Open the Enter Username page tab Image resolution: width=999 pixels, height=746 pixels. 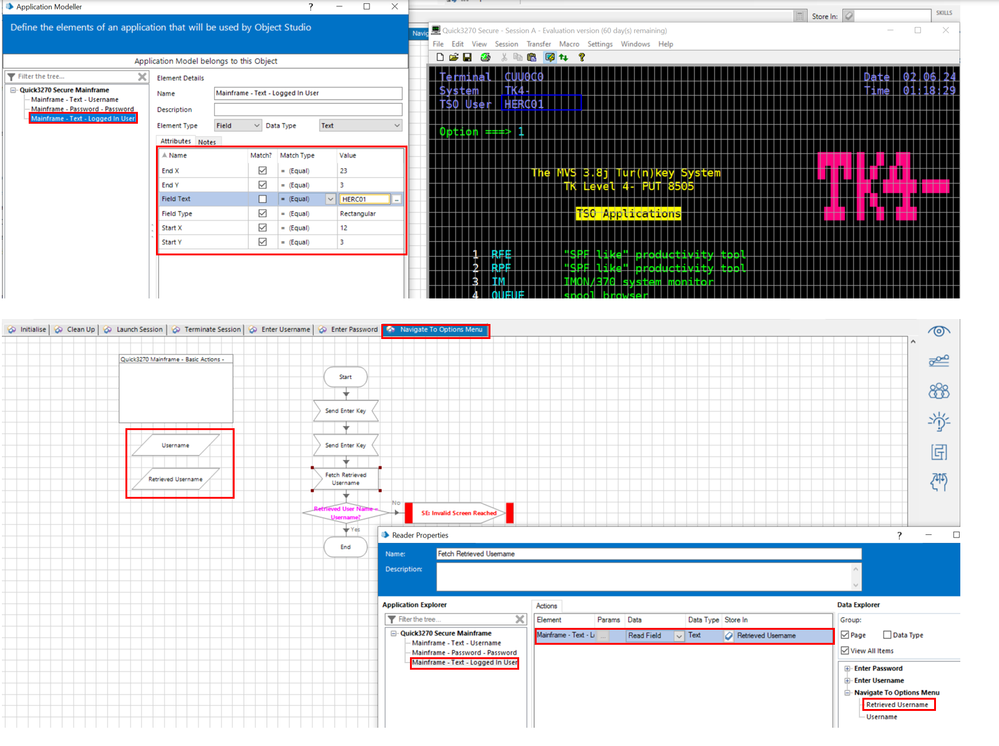tap(285, 329)
